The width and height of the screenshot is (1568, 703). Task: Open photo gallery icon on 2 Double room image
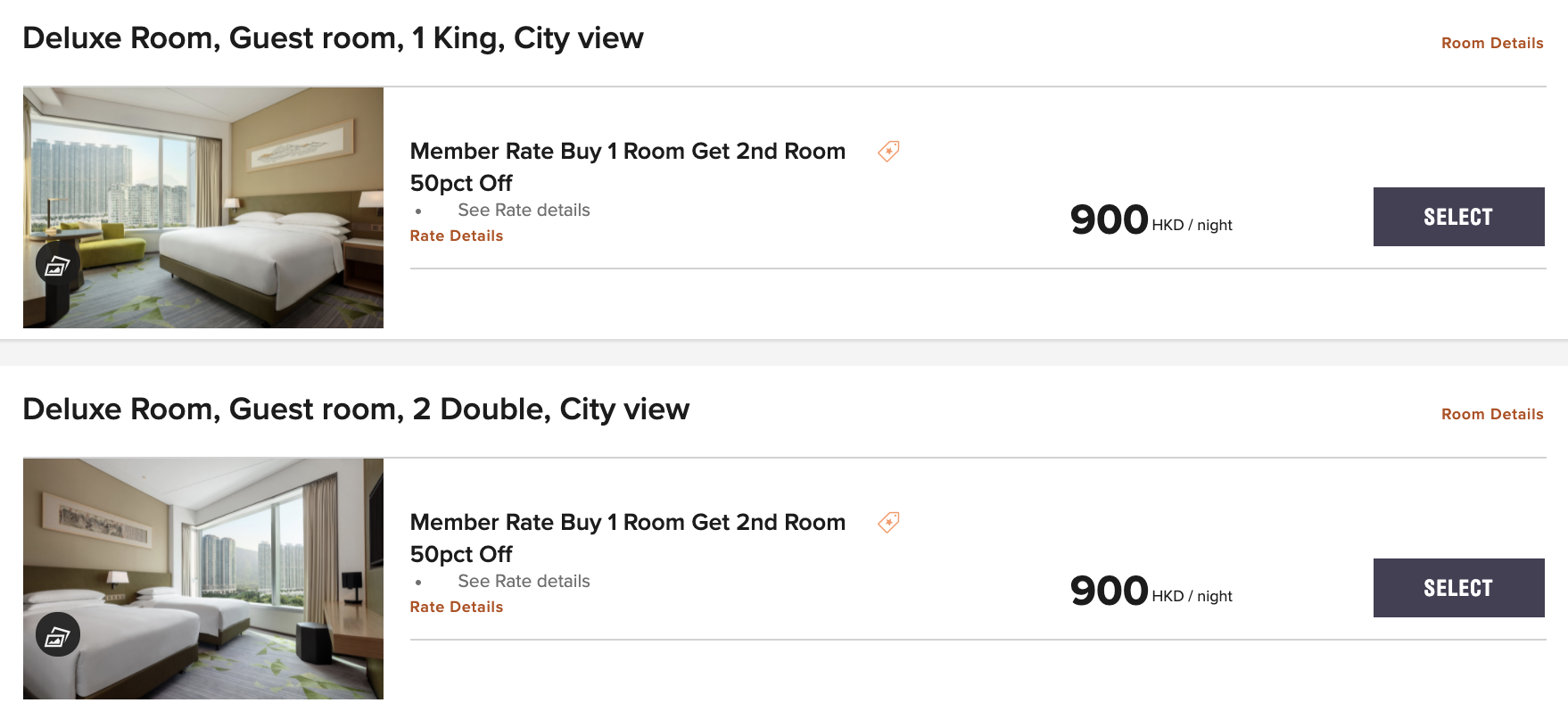tap(58, 634)
